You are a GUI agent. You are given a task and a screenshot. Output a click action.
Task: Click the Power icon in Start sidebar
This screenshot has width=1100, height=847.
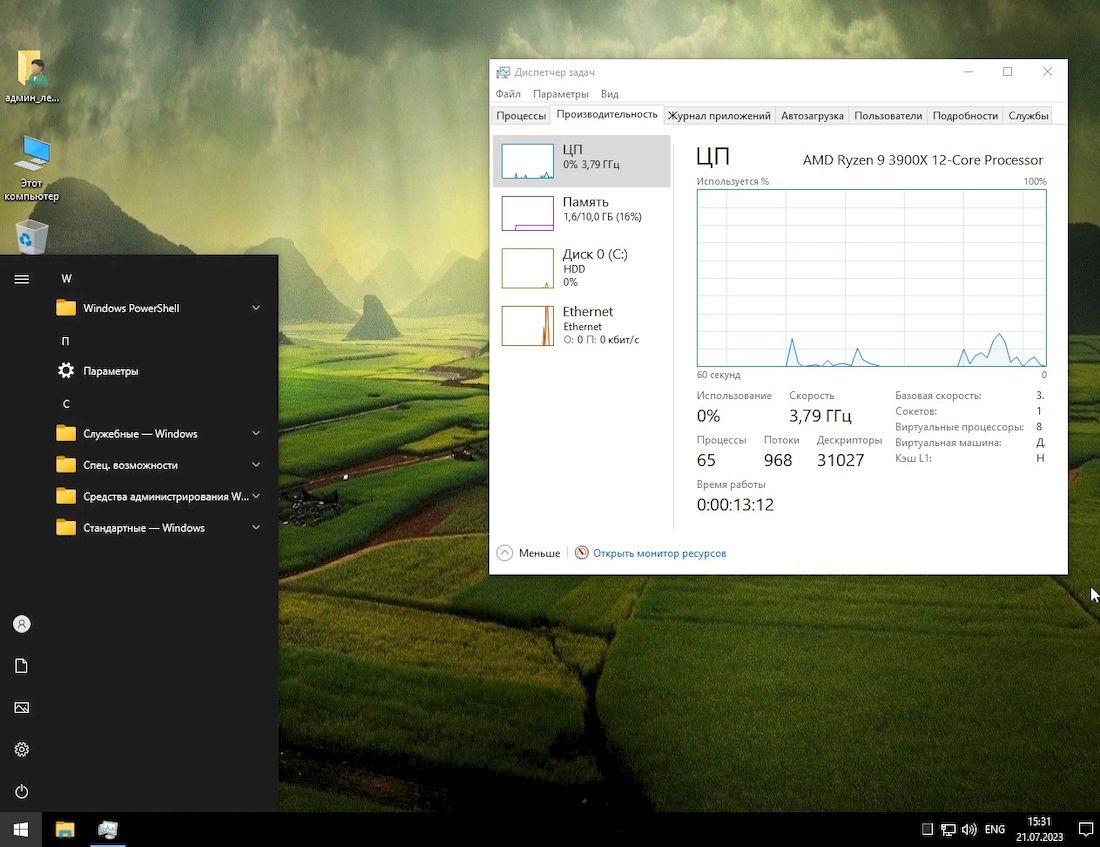point(22,792)
